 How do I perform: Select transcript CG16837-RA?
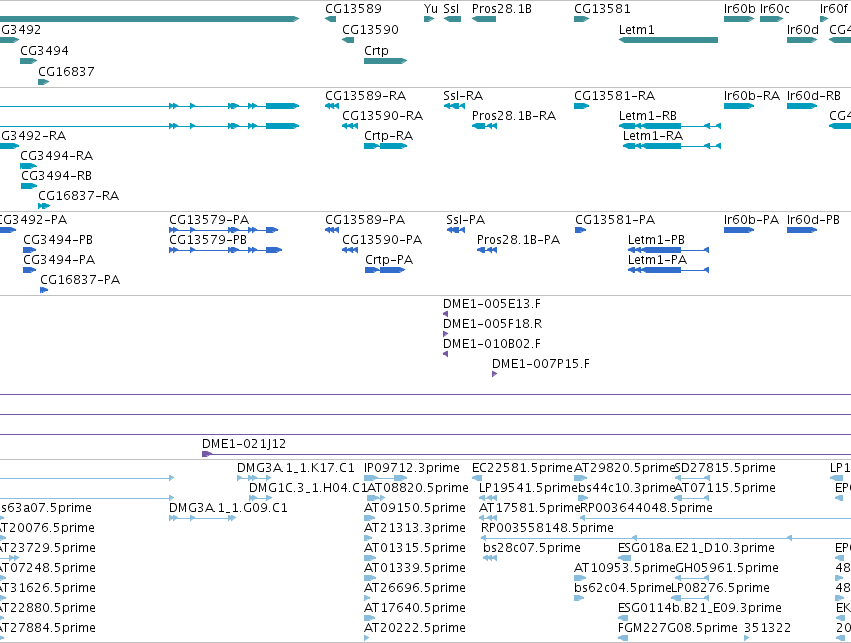click(x=79, y=196)
